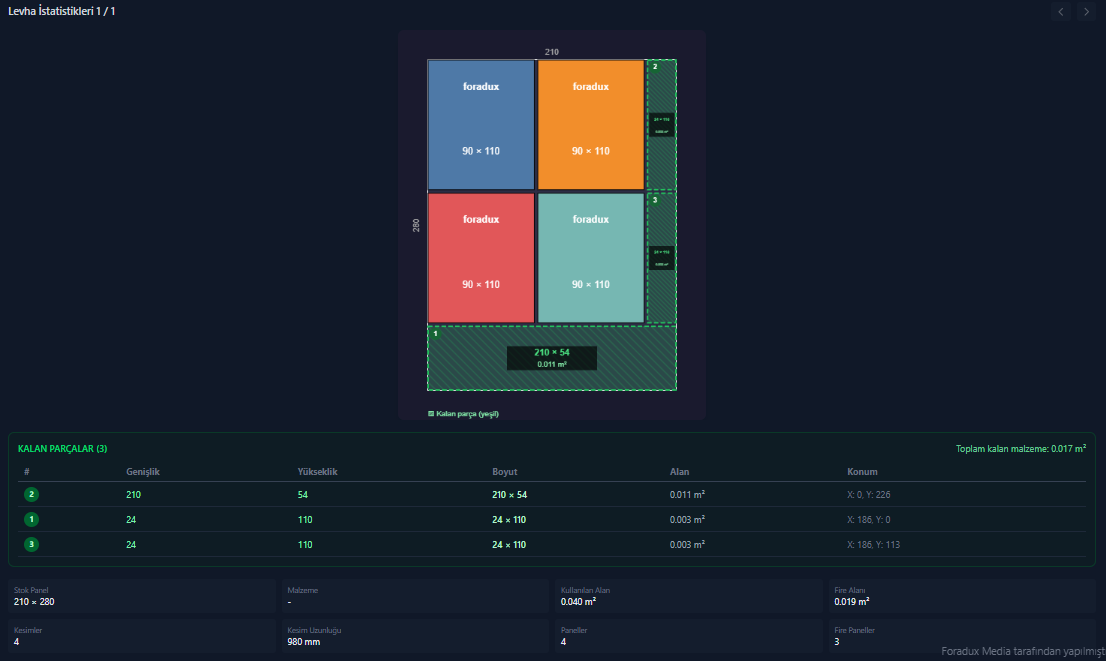The image size is (1106, 661).
Task: Click the Alan column header
Action: click(x=679, y=471)
